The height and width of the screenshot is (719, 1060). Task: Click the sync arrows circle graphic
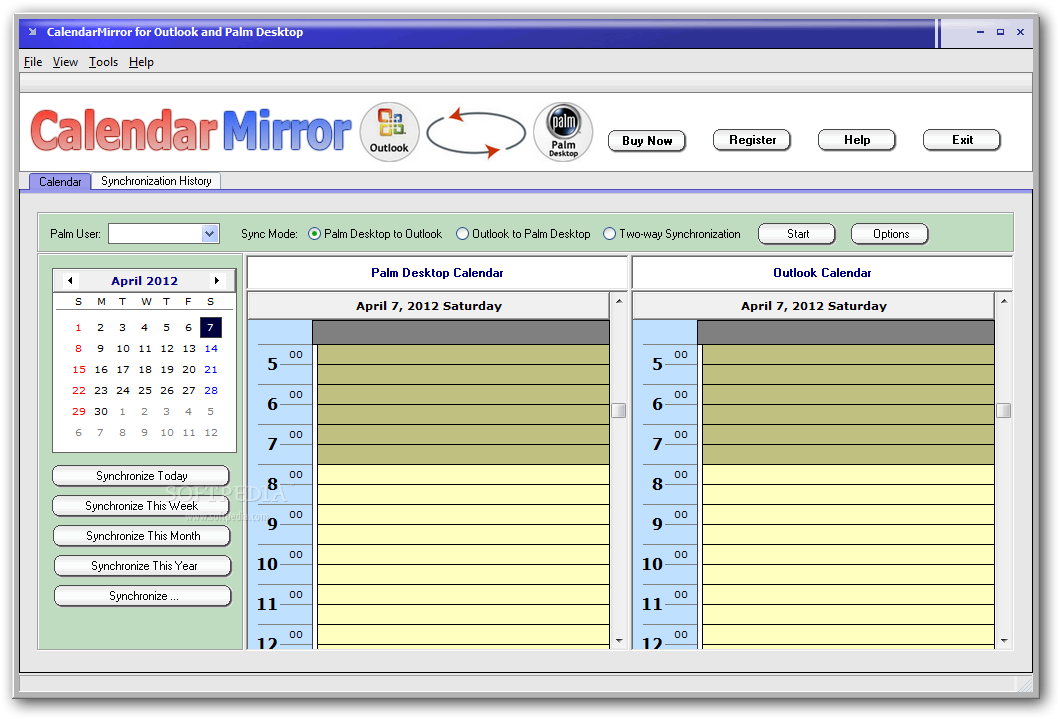click(476, 132)
